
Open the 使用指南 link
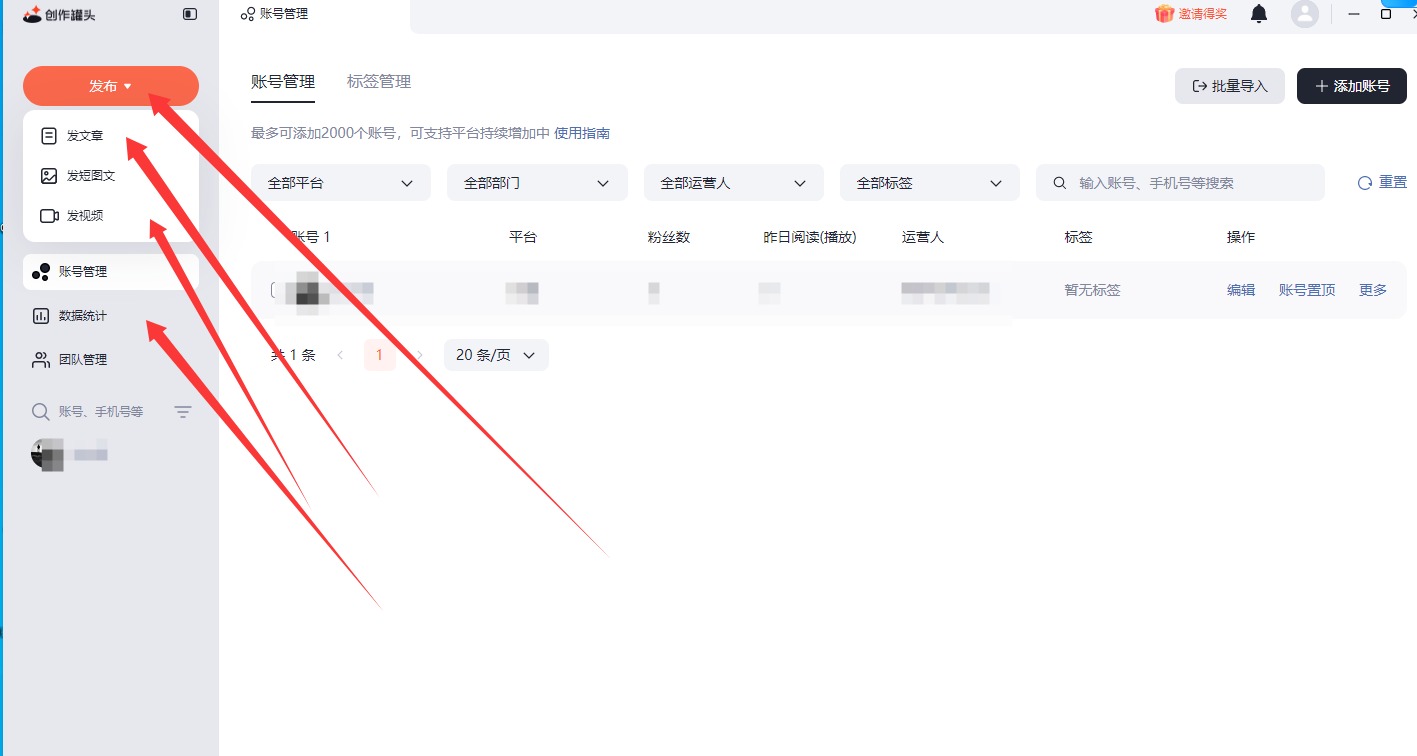[582, 133]
